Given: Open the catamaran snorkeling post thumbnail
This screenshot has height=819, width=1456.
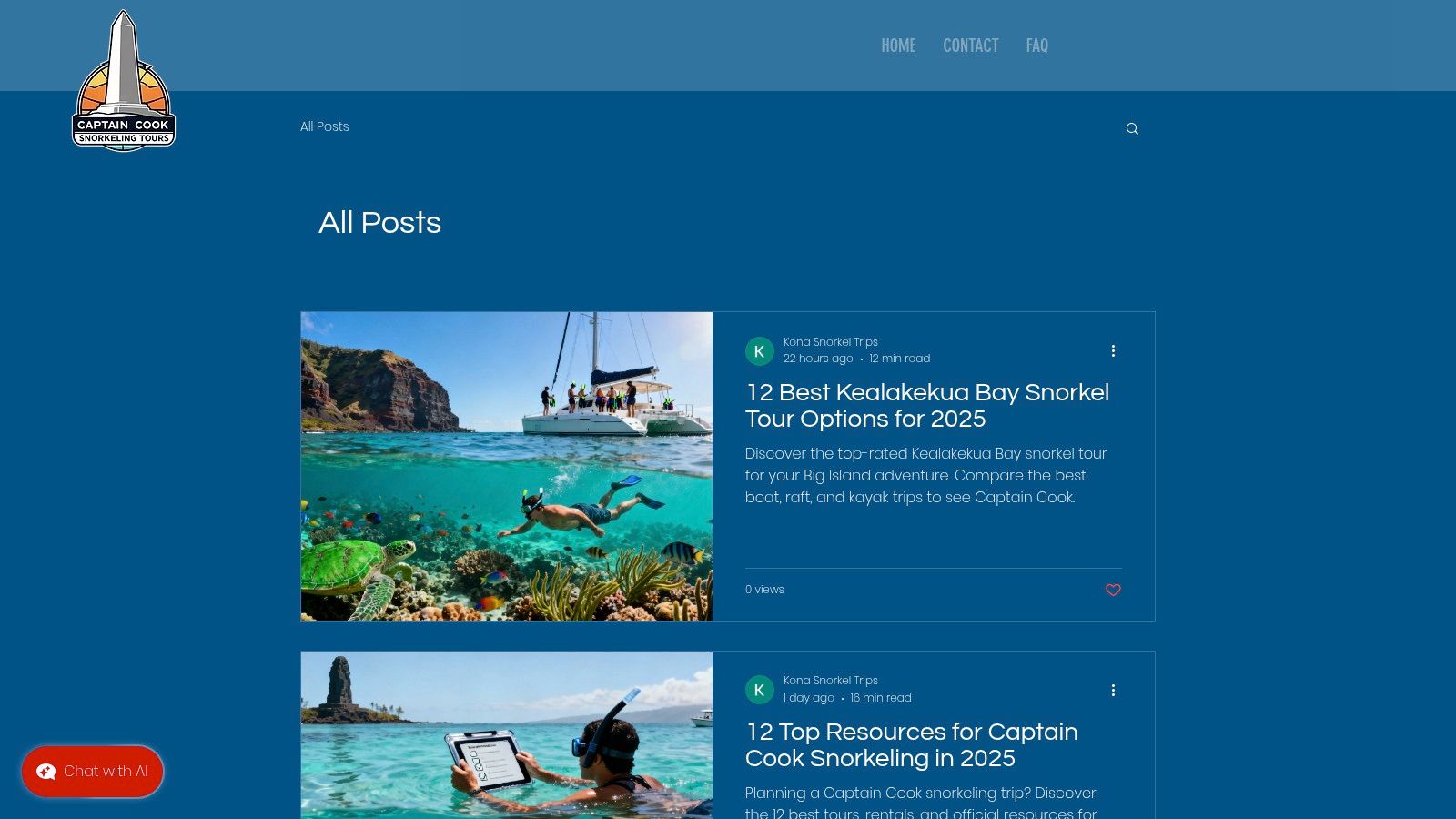Looking at the screenshot, I should pyautogui.click(x=507, y=467).
